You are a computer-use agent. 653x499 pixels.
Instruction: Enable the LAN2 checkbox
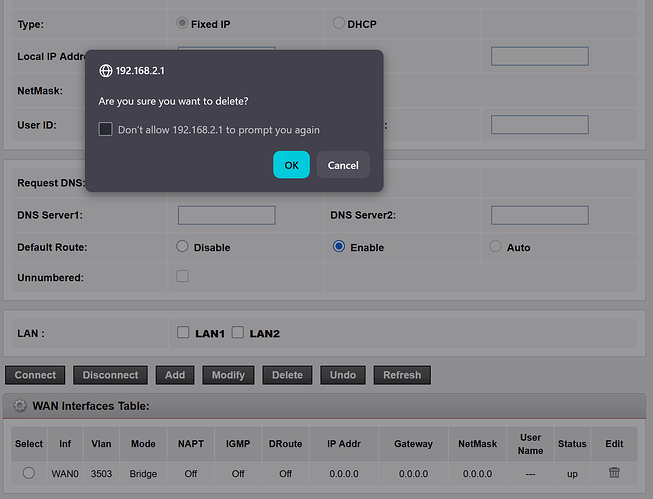238,332
